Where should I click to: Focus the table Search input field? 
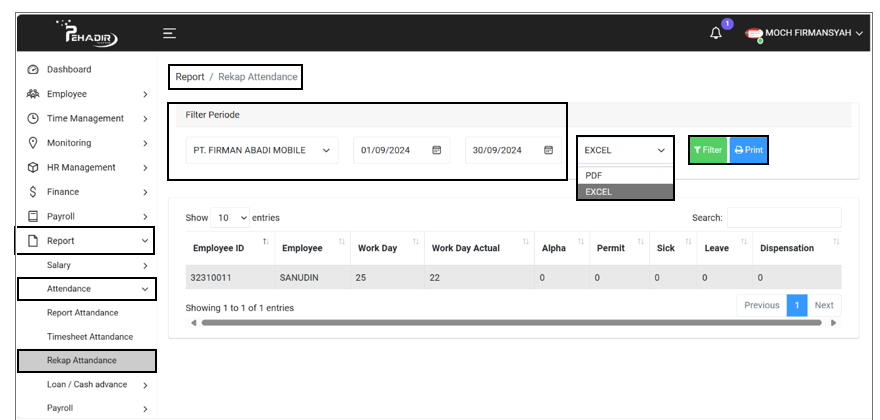pos(783,217)
